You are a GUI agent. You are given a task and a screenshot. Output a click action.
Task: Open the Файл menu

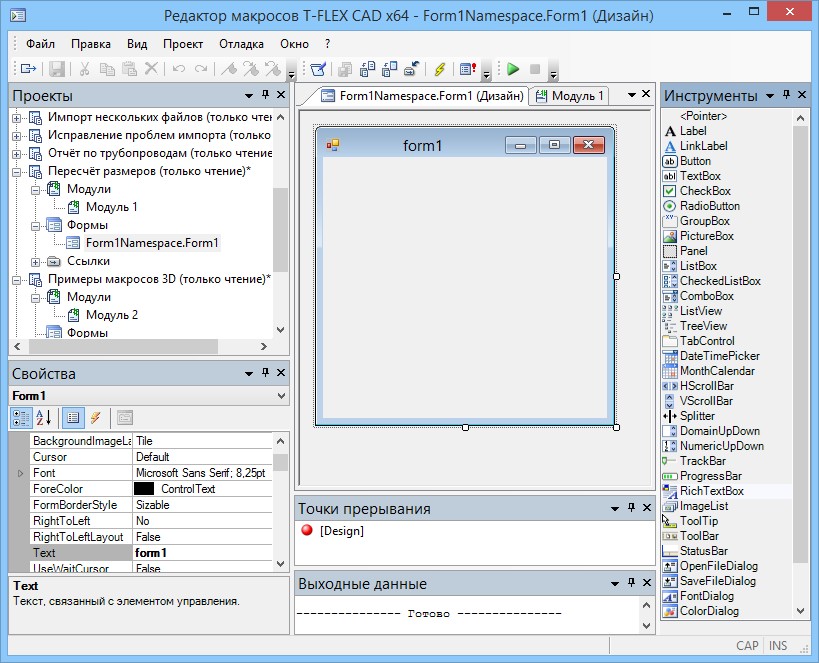pyautogui.click(x=40, y=44)
